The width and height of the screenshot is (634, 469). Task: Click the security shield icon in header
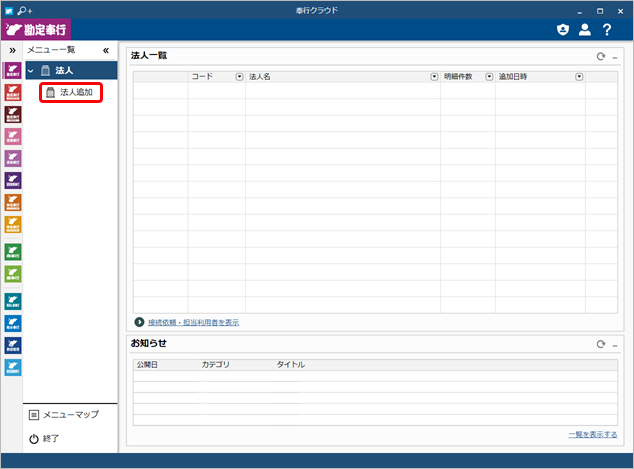click(563, 30)
